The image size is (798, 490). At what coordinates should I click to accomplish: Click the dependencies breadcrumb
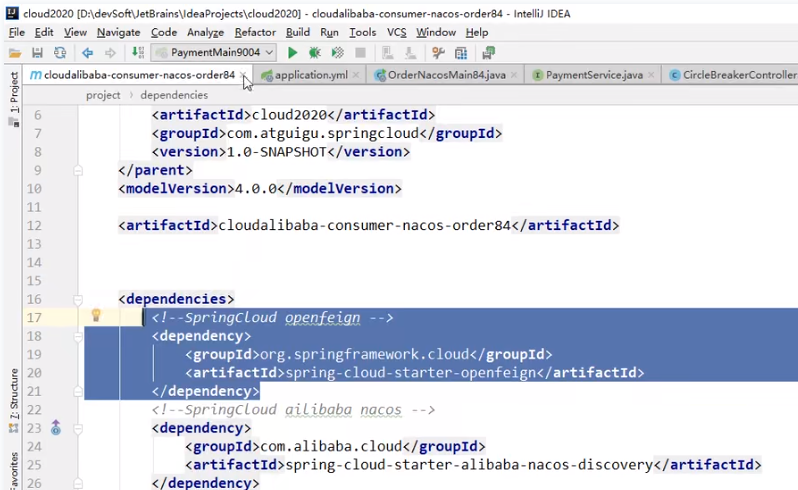pyautogui.click(x=174, y=95)
